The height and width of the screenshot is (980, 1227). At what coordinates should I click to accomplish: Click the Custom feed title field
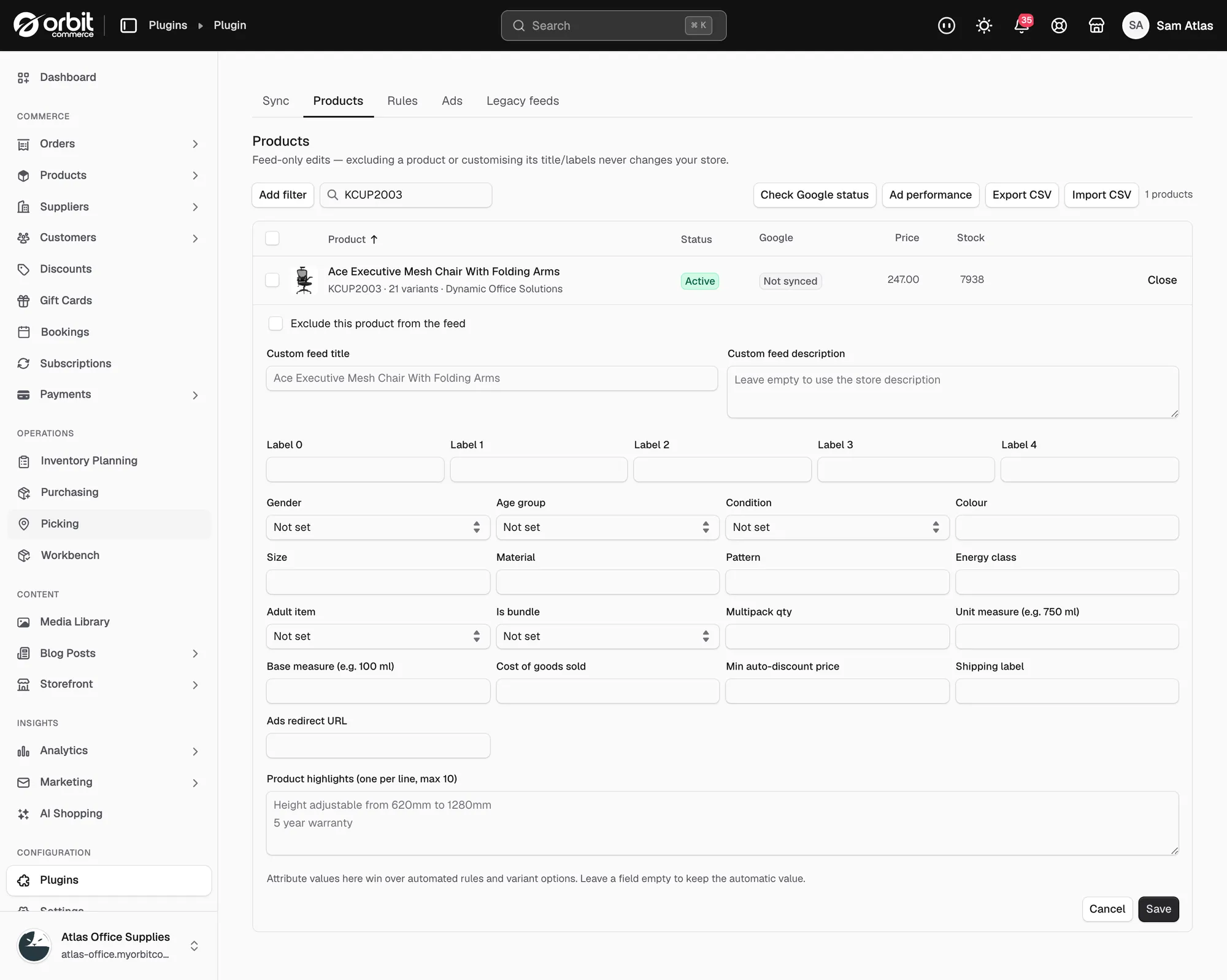point(491,379)
